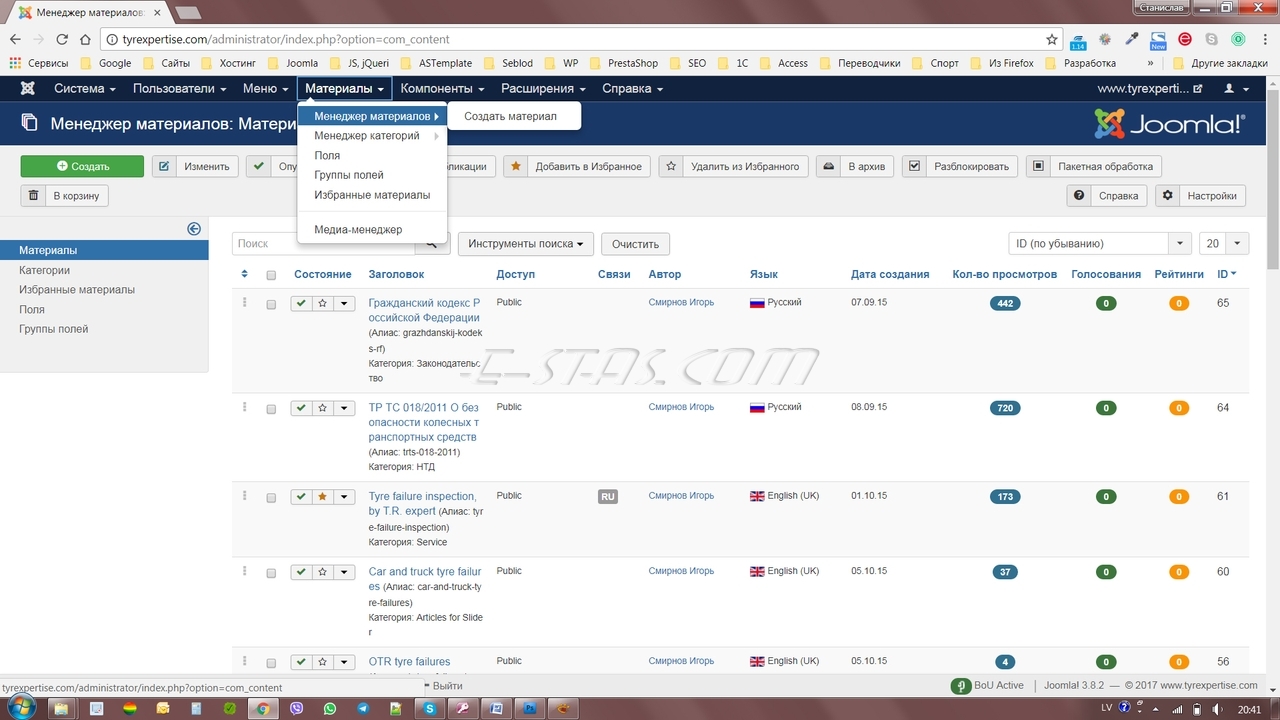This screenshot has width=1280, height=720.
Task: Click the В архив toolbar button
Action: (x=855, y=166)
